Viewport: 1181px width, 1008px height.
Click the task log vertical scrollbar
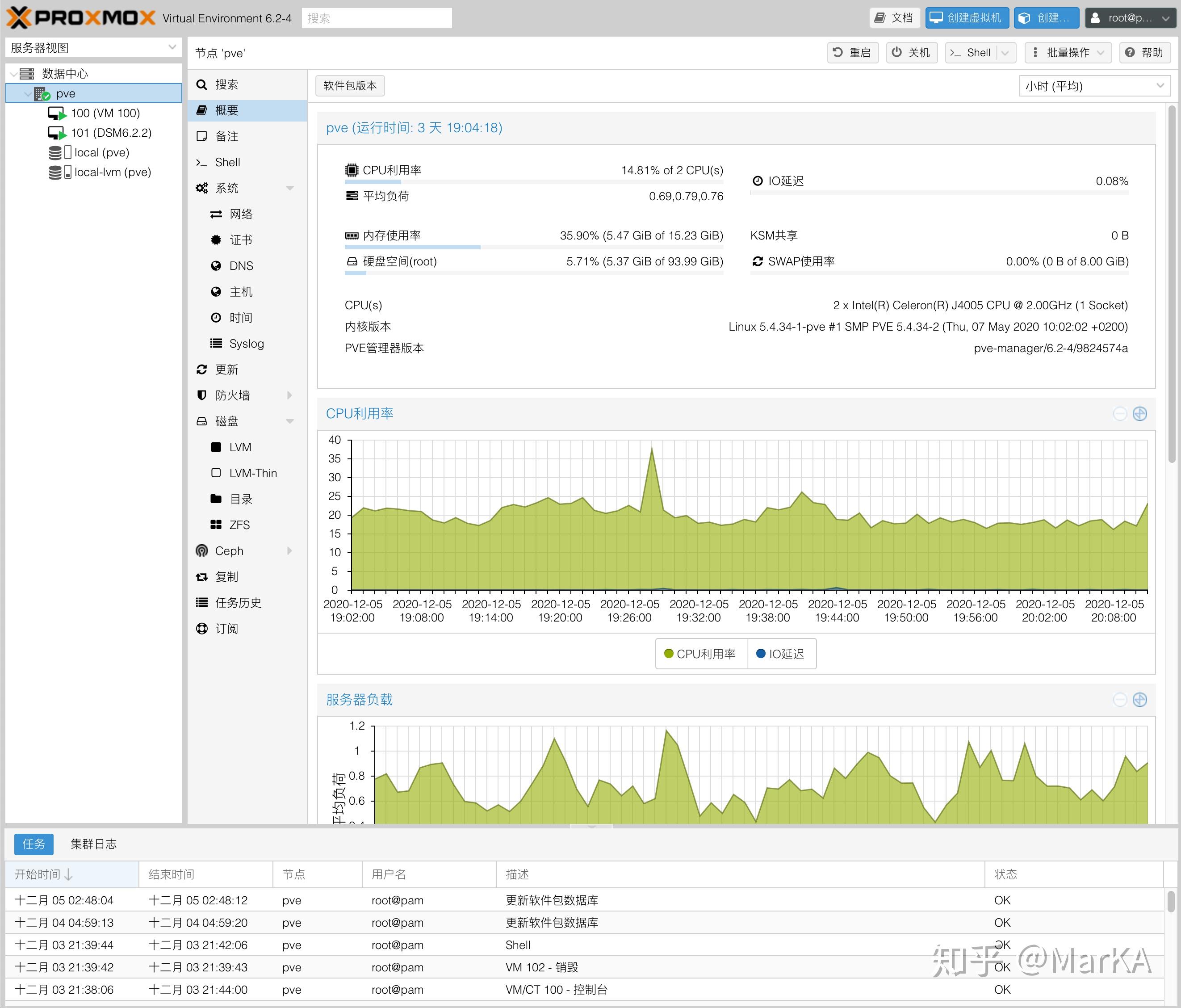1170,901
